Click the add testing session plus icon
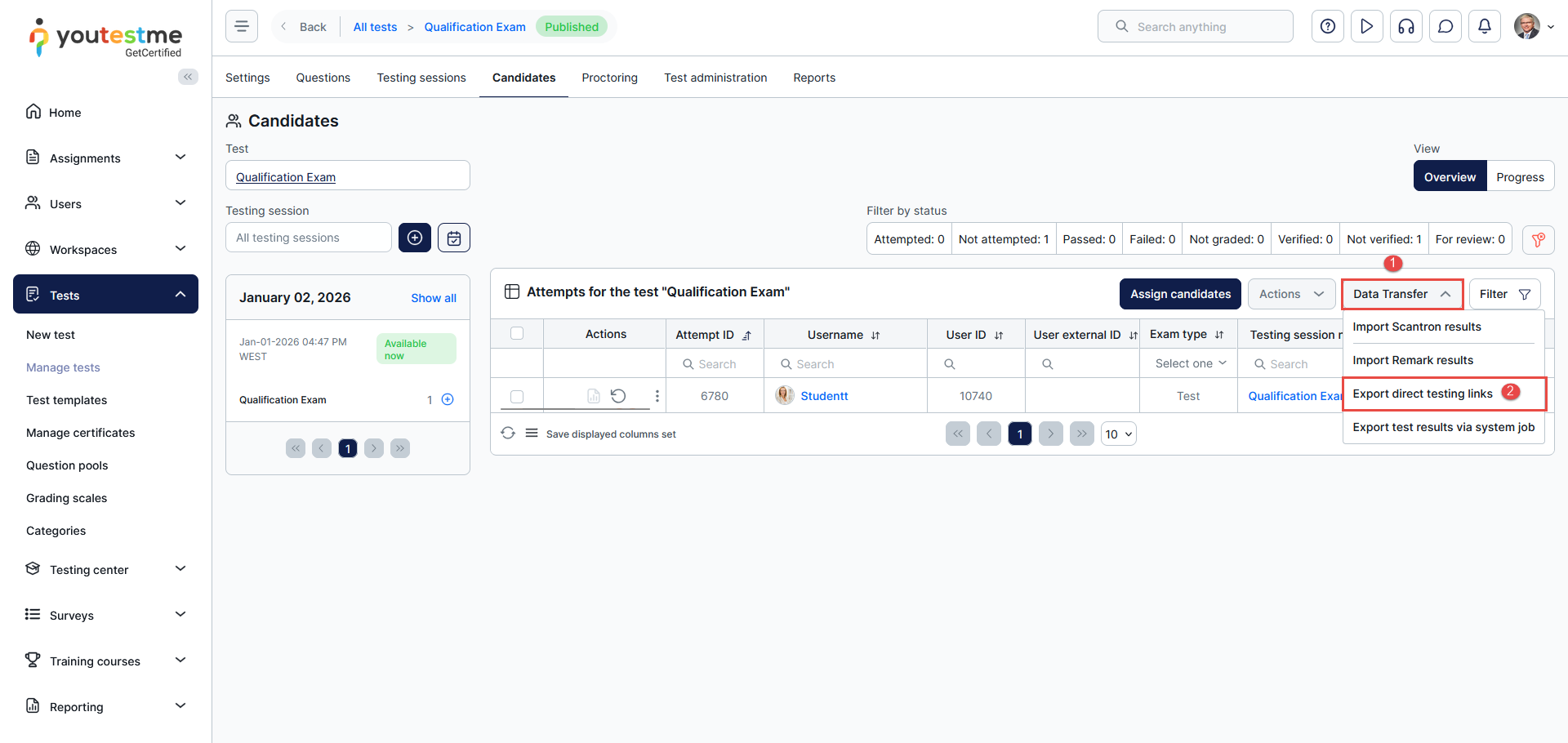Screen dimensions: 1568x743 [x=415, y=238]
